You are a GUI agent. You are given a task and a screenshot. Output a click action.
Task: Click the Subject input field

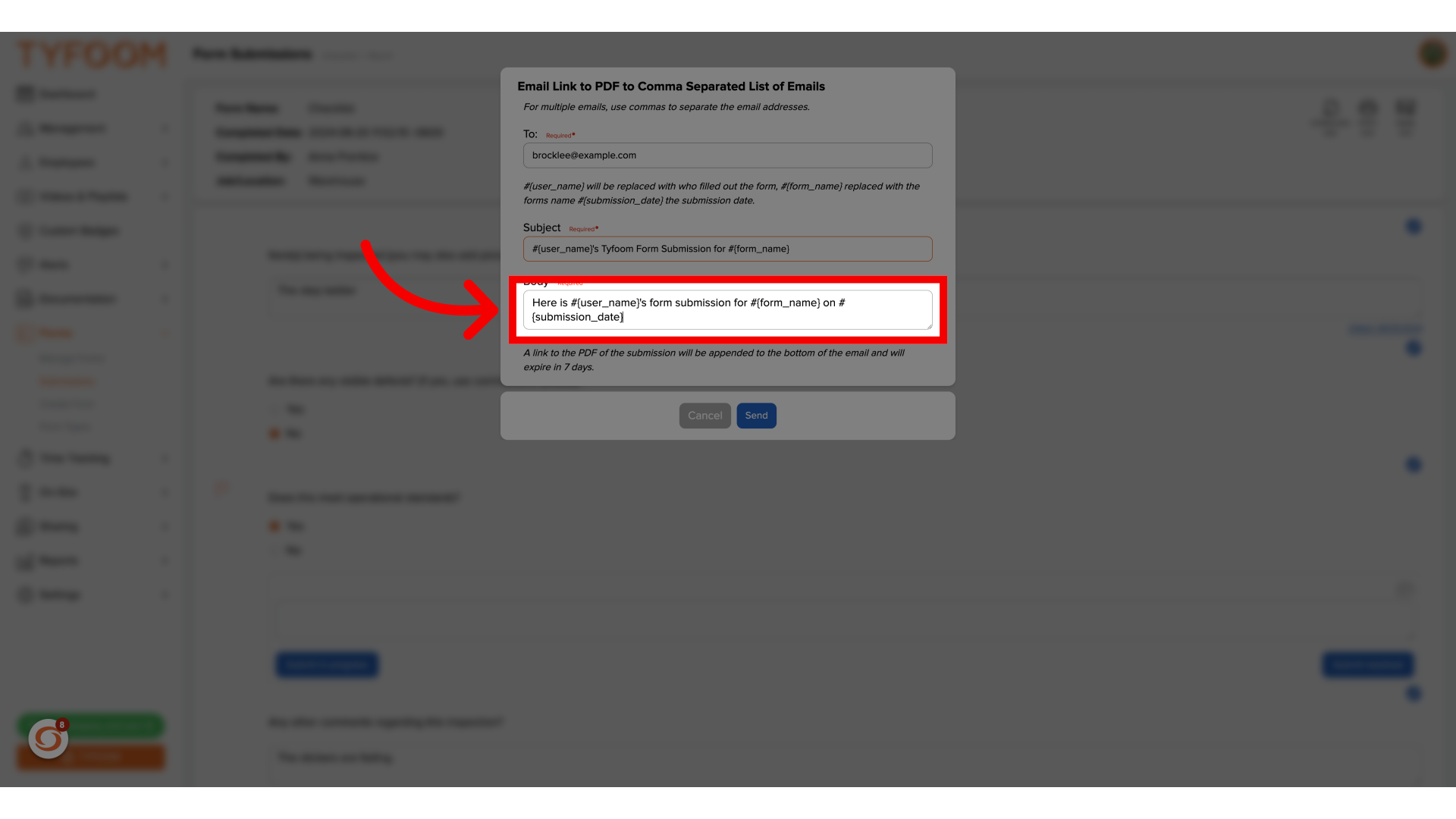[727, 249]
